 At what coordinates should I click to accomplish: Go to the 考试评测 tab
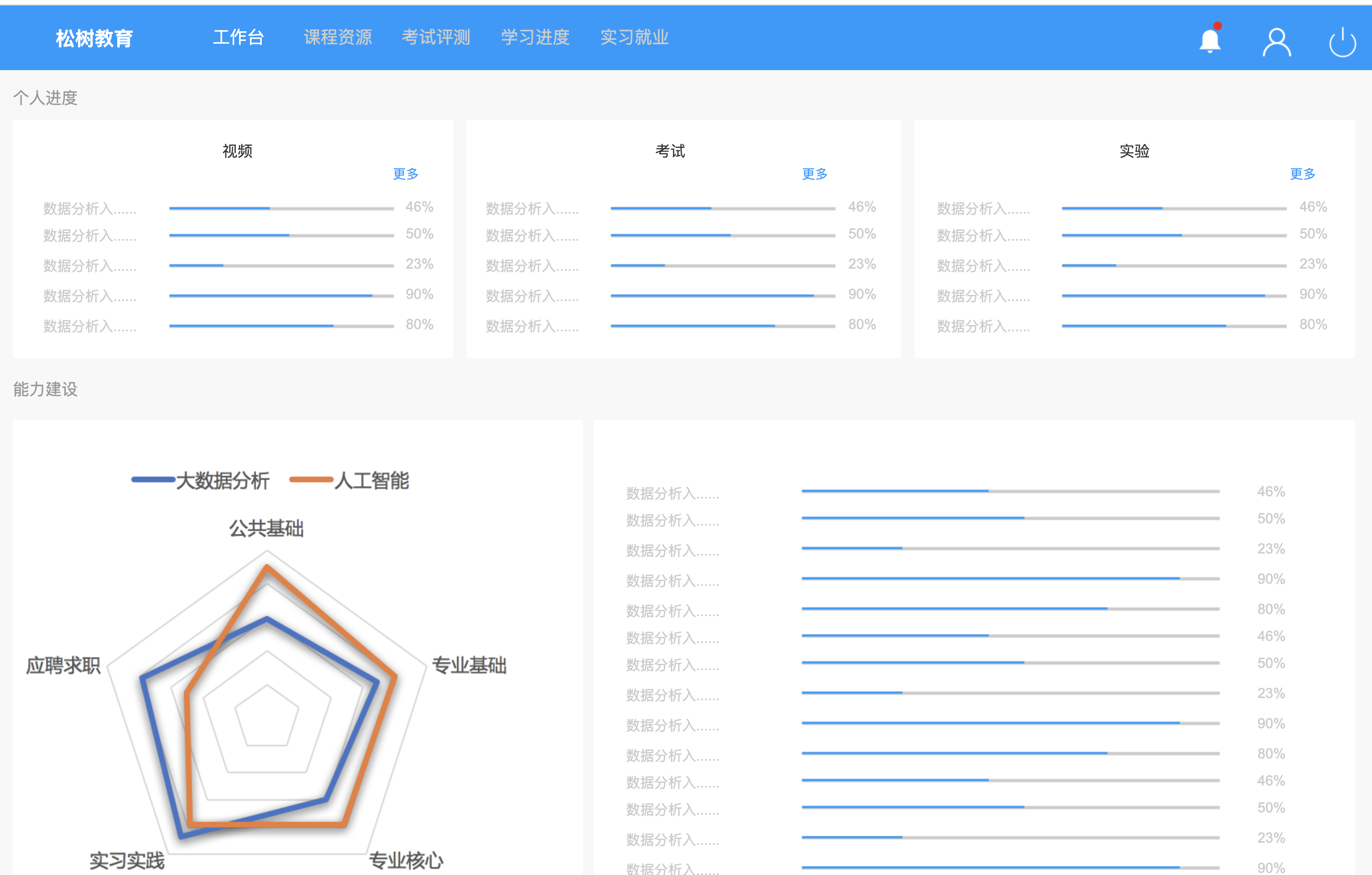point(436,37)
